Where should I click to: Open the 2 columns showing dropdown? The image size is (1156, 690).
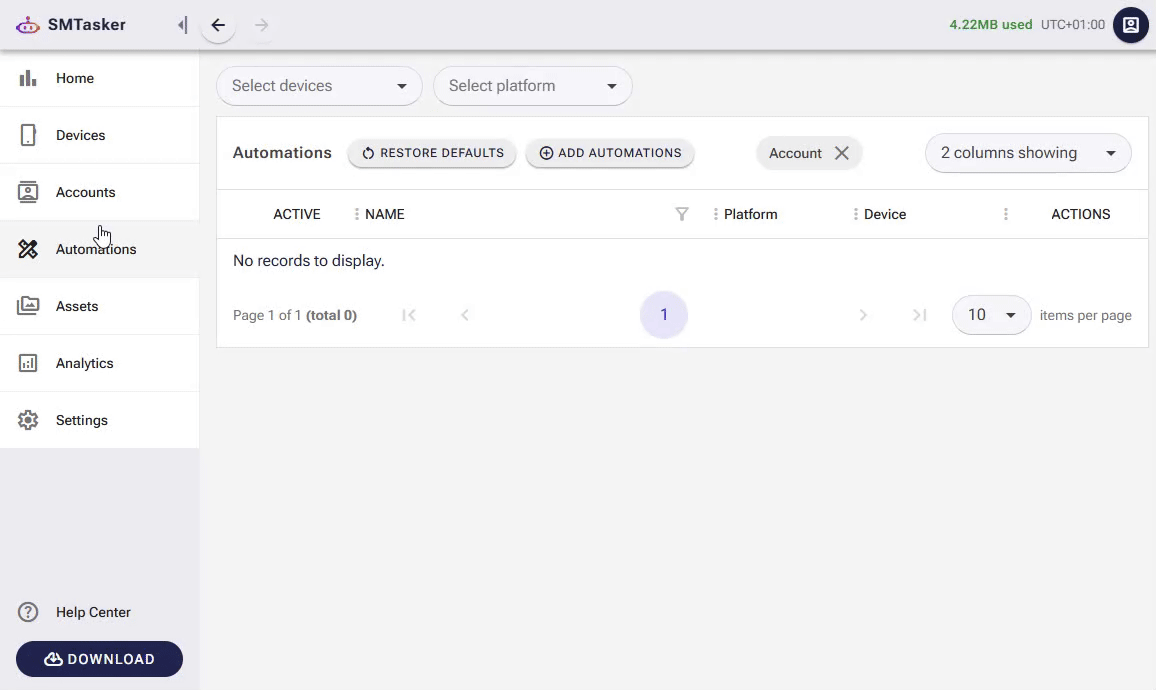coord(1027,153)
